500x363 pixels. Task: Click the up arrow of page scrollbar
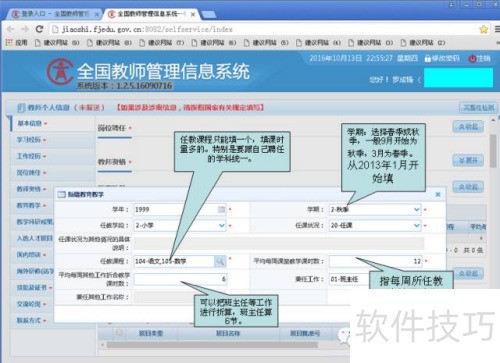point(494,120)
